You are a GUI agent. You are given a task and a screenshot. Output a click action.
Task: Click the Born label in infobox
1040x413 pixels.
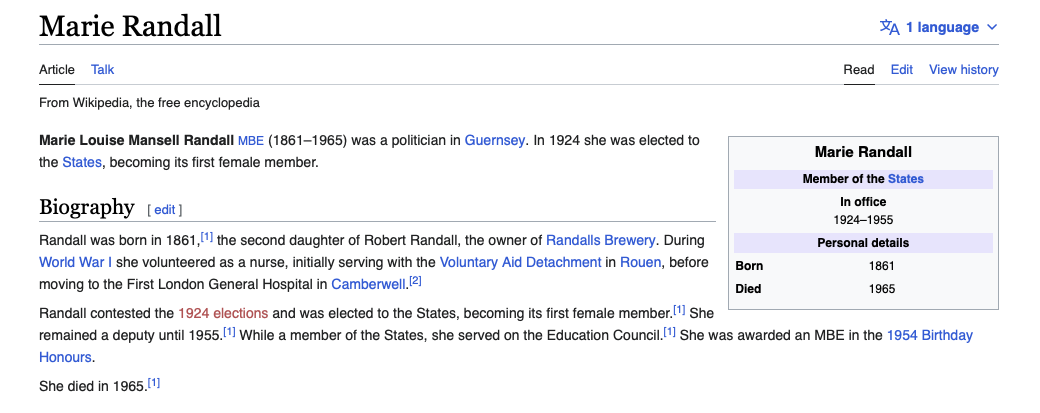click(749, 266)
